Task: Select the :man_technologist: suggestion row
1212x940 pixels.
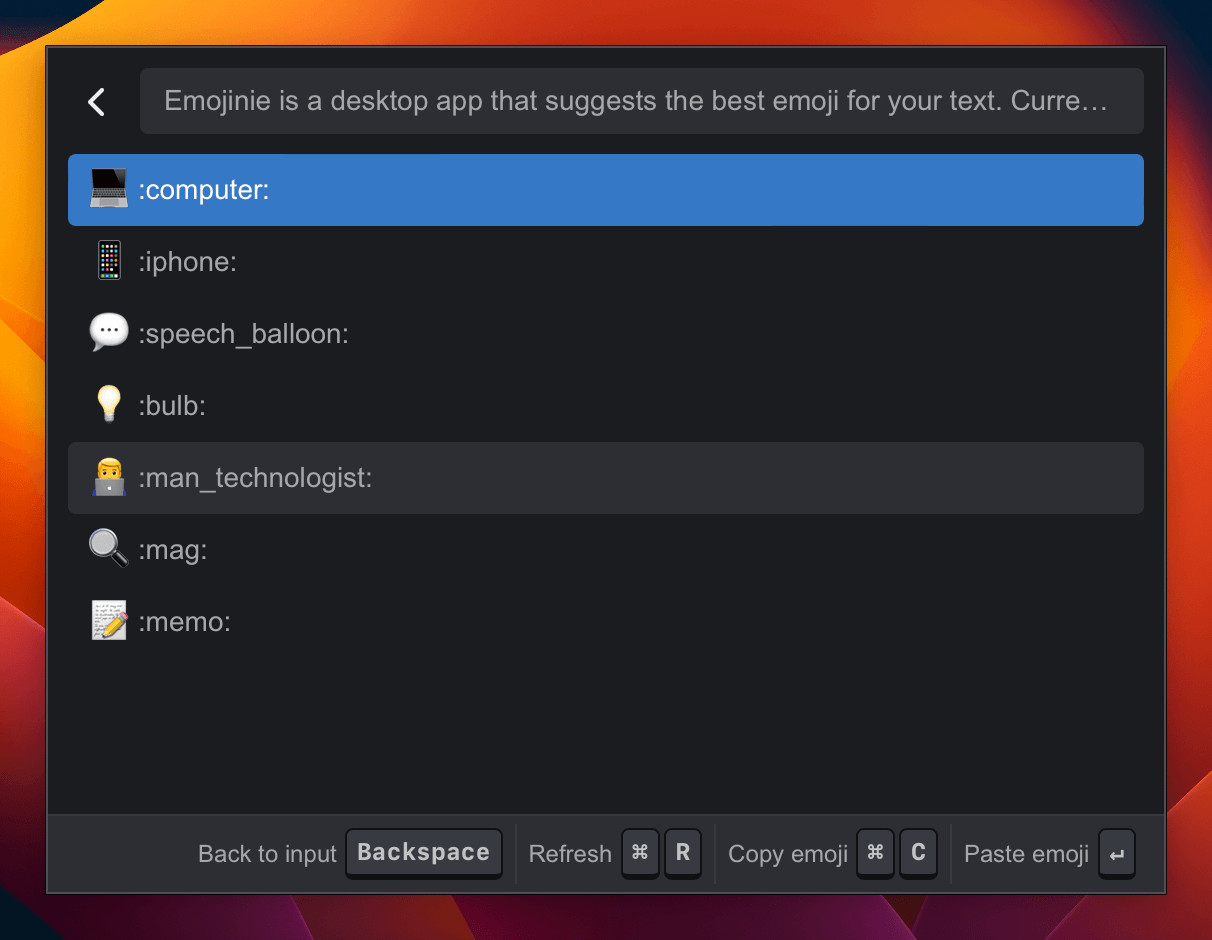Action: coord(605,478)
